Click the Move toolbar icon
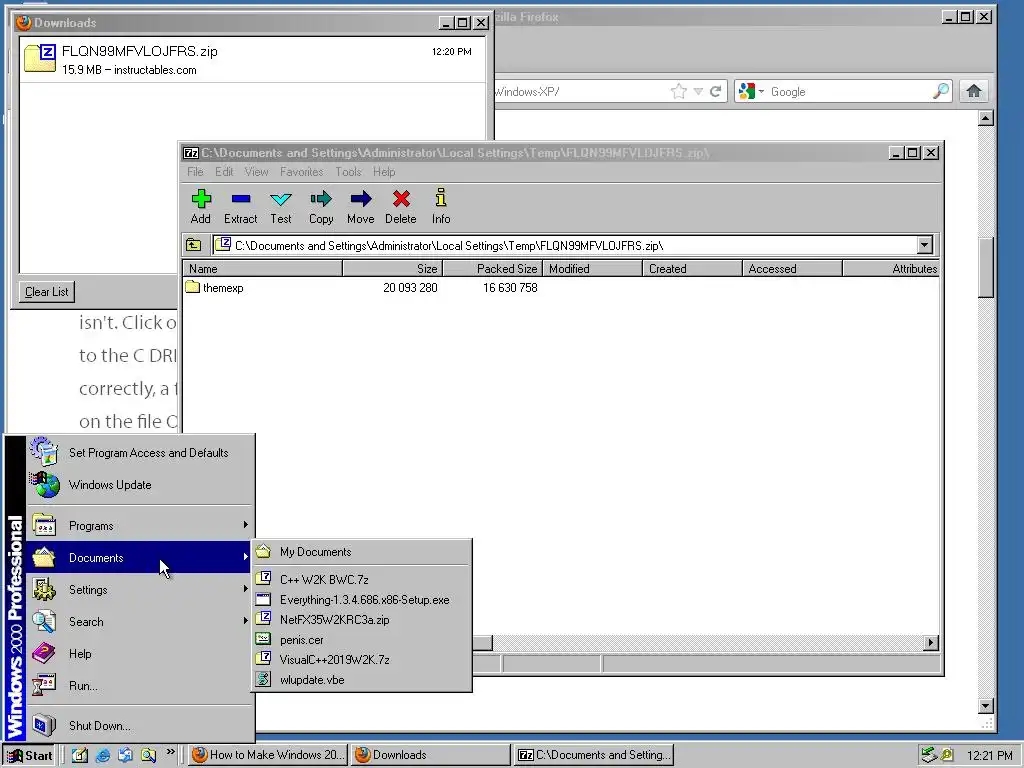 pyautogui.click(x=360, y=199)
